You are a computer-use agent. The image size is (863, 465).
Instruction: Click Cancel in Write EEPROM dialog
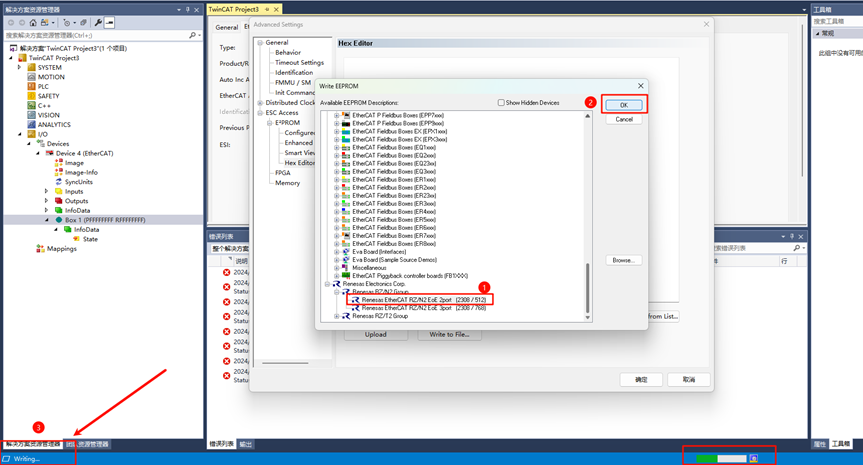[624, 119]
